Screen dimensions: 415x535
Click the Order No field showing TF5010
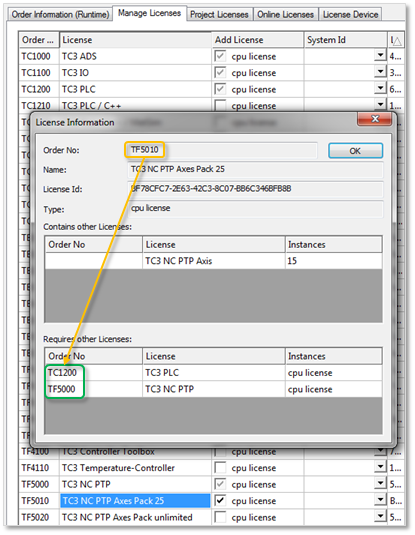[x=222, y=150]
